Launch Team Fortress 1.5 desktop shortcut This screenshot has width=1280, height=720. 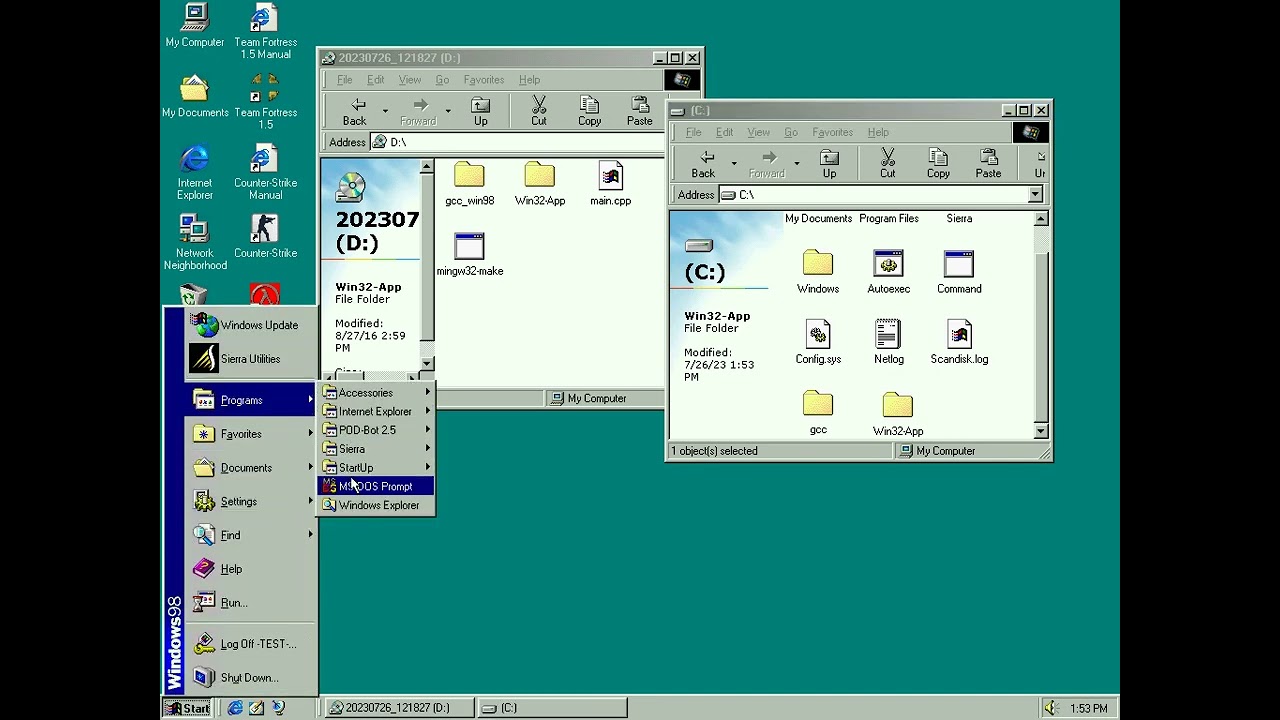tap(265, 101)
